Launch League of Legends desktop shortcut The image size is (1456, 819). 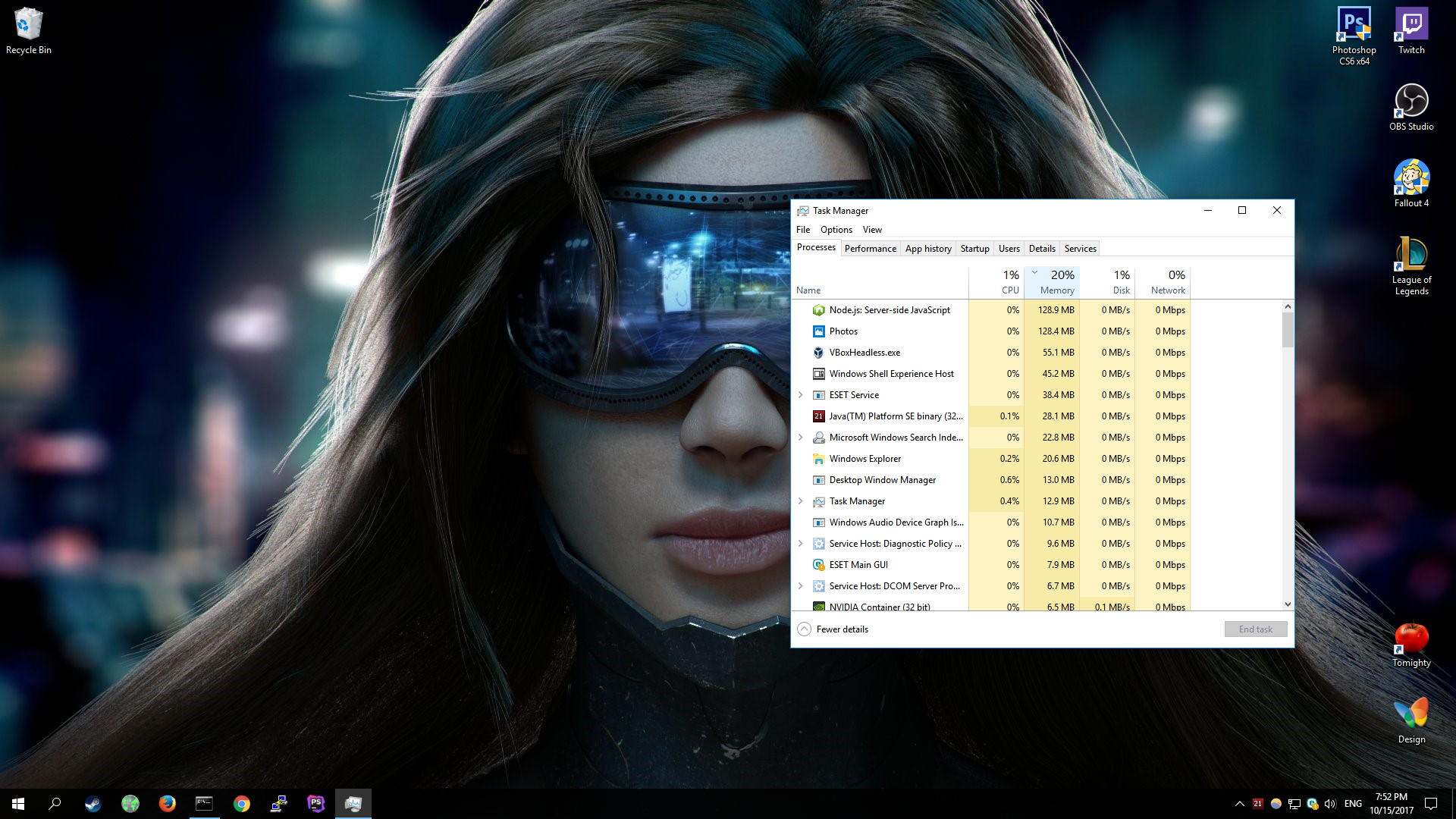tap(1411, 265)
